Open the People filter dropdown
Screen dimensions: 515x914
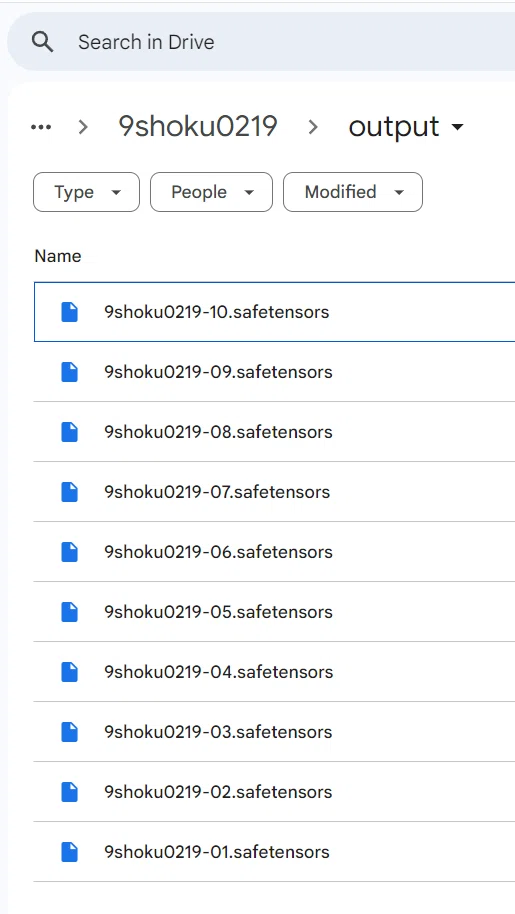(x=211, y=192)
